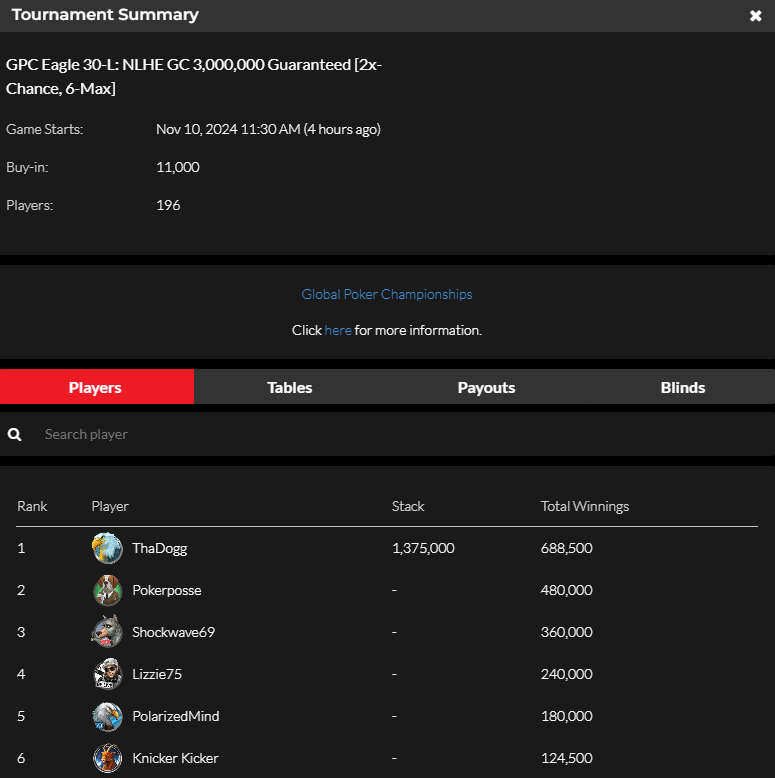775x778 pixels.
Task: Click winnings value 240,000
Action: [x=567, y=674]
